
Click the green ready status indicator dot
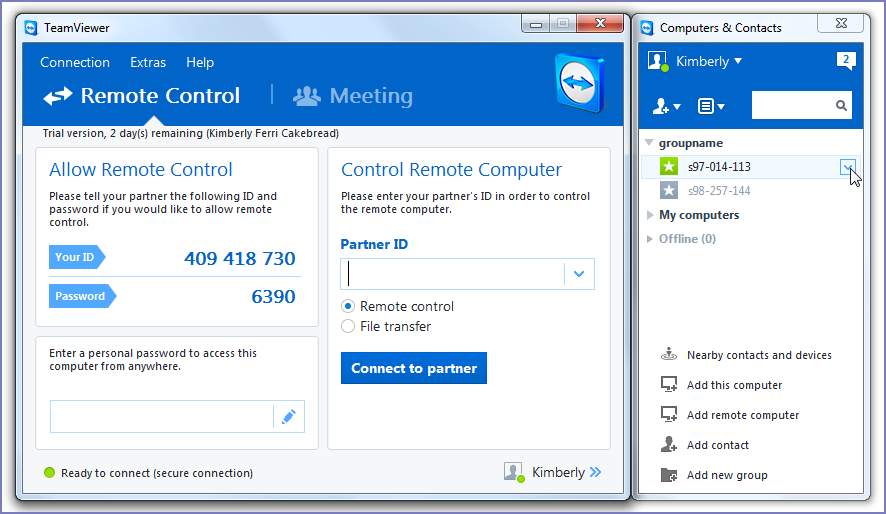coord(50,473)
